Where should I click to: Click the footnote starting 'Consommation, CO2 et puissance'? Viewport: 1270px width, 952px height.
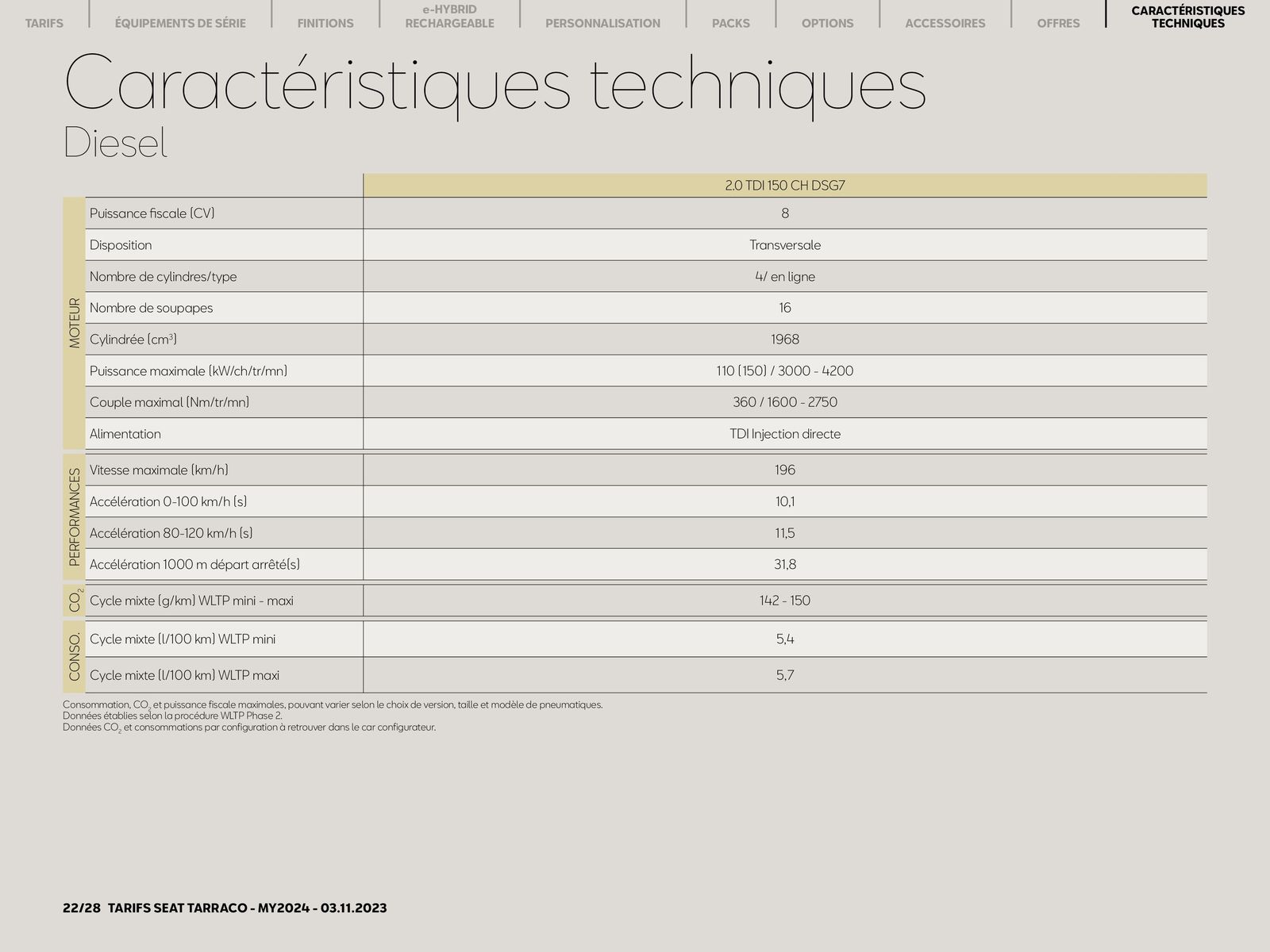[333, 704]
